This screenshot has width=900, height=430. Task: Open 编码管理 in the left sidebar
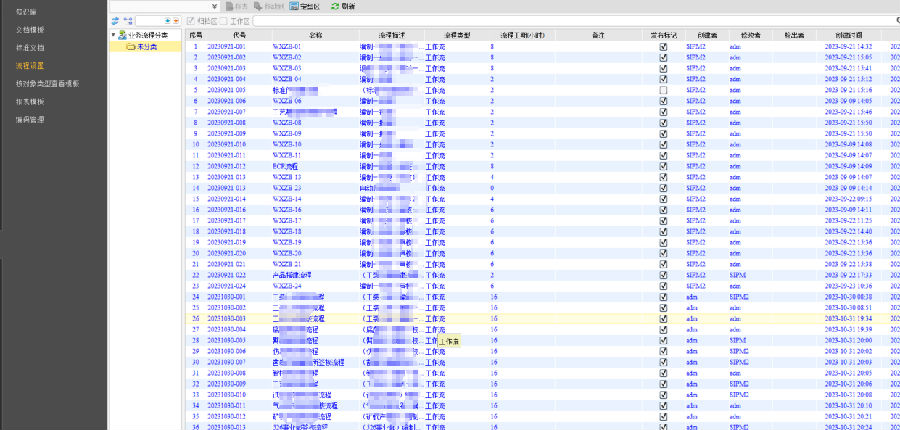click(x=30, y=119)
